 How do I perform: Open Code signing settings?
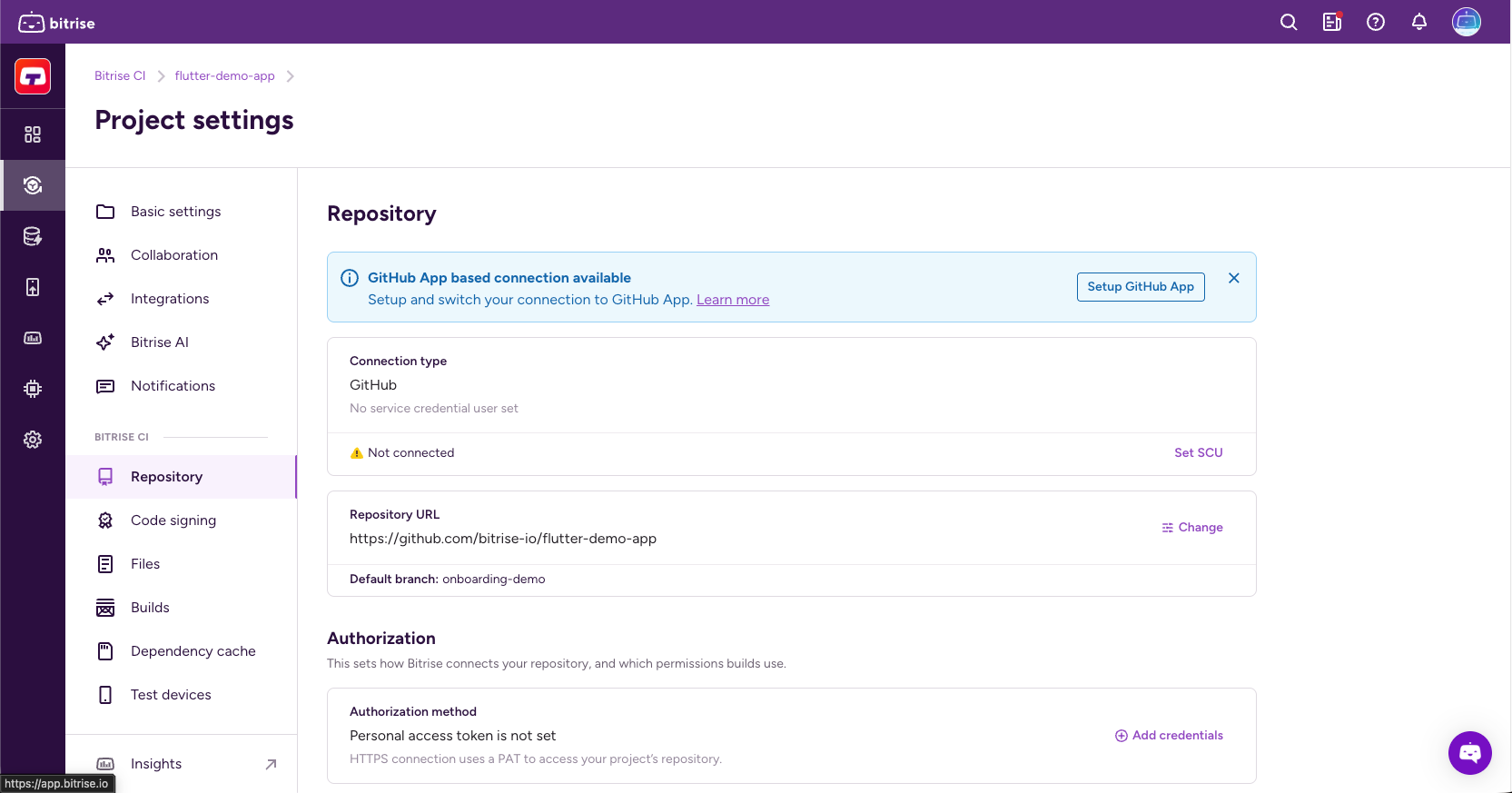[x=182, y=520]
